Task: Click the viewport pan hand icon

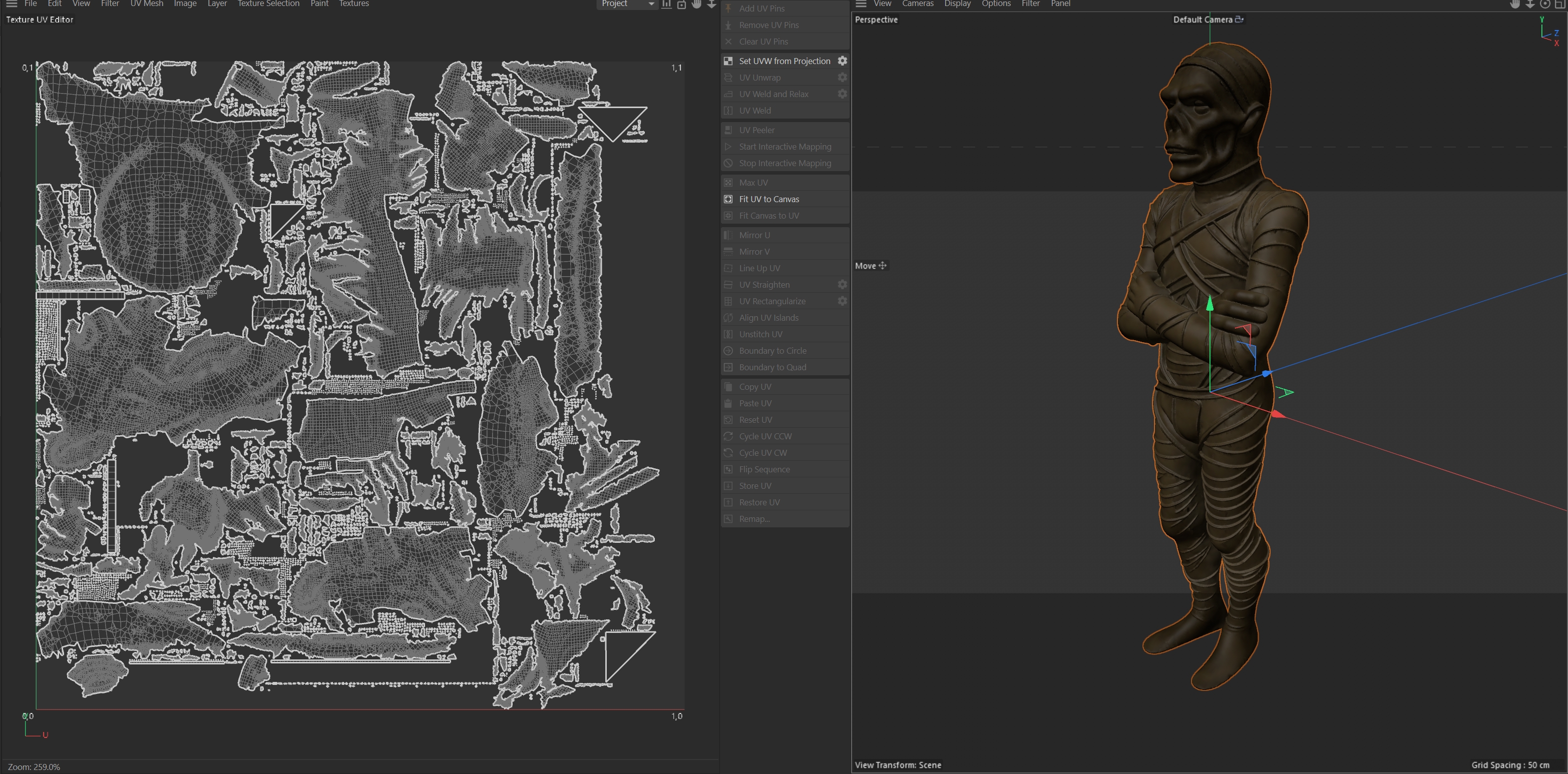Action: click(1515, 4)
